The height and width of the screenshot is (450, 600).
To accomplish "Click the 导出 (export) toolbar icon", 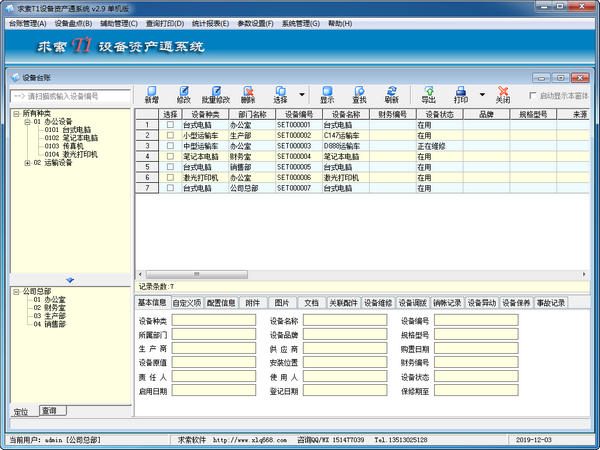I will [429, 95].
